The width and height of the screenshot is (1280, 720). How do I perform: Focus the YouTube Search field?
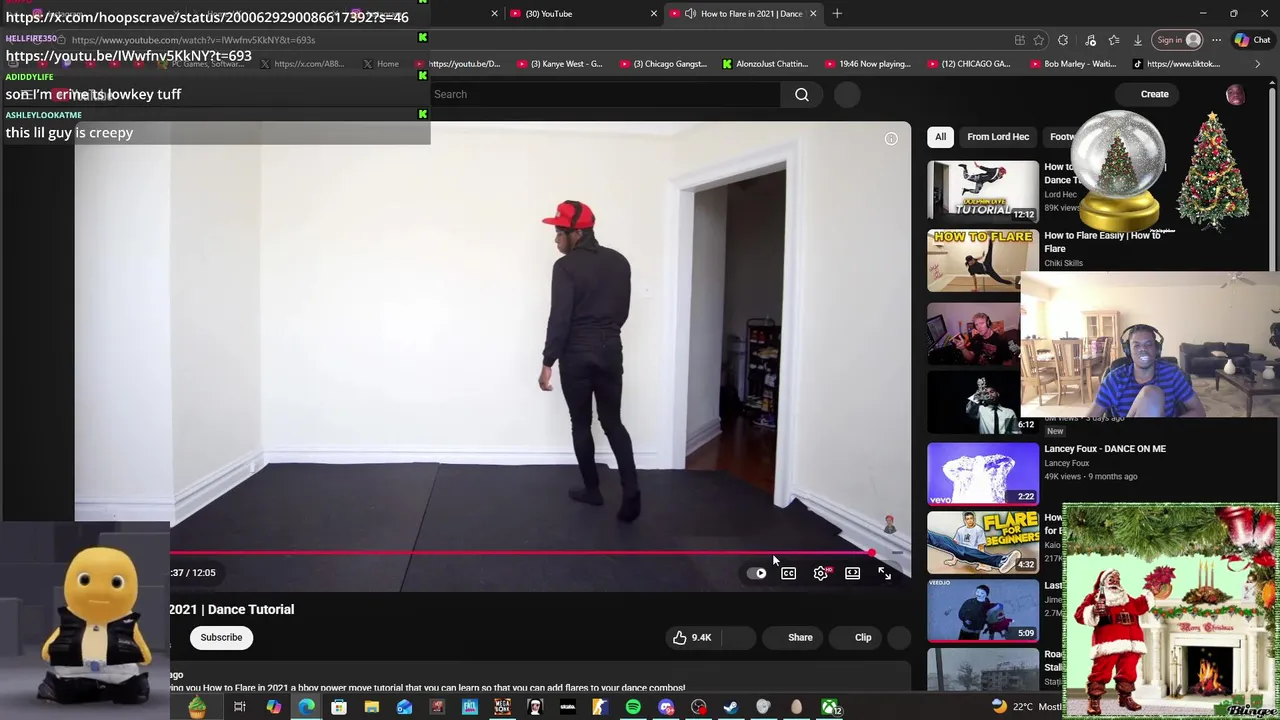(606, 94)
